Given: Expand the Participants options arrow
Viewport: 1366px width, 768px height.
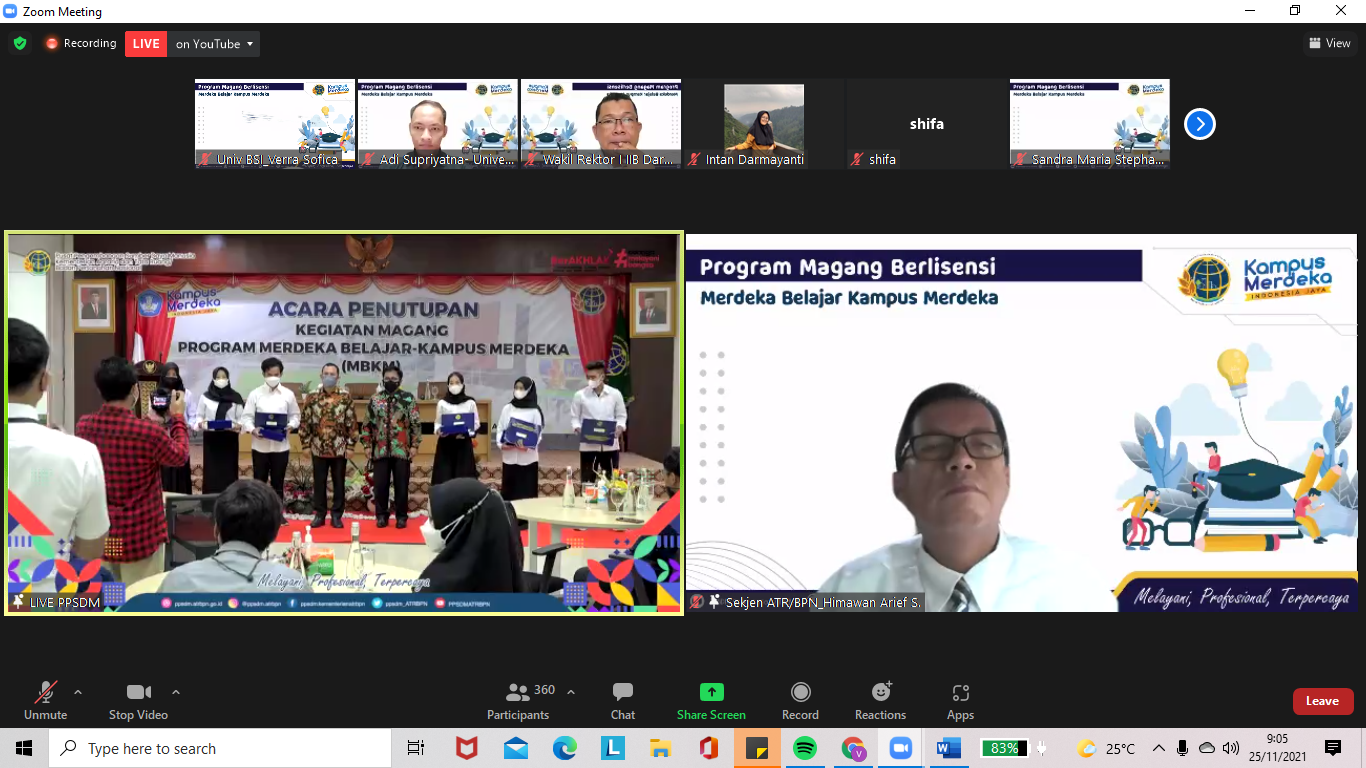Looking at the screenshot, I should 571,692.
